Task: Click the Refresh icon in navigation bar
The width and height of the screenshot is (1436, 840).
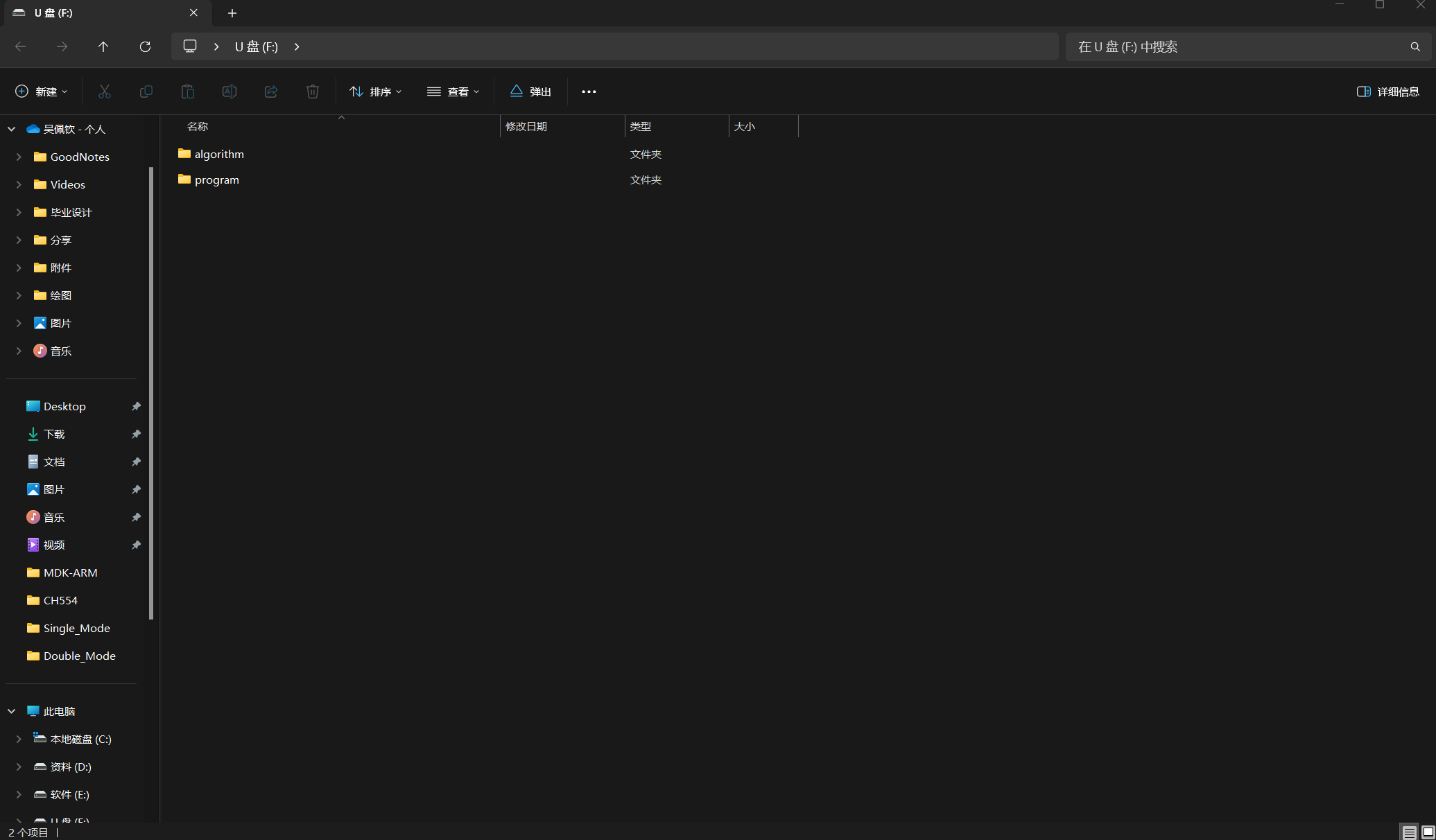Action: pyautogui.click(x=145, y=46)
